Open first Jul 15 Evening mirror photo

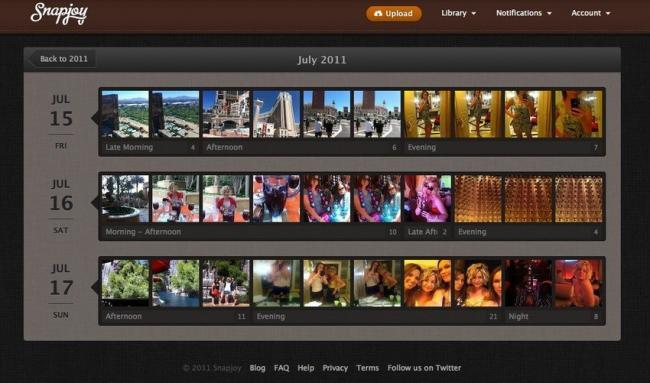pyautogui.click(x=427, y=114)
